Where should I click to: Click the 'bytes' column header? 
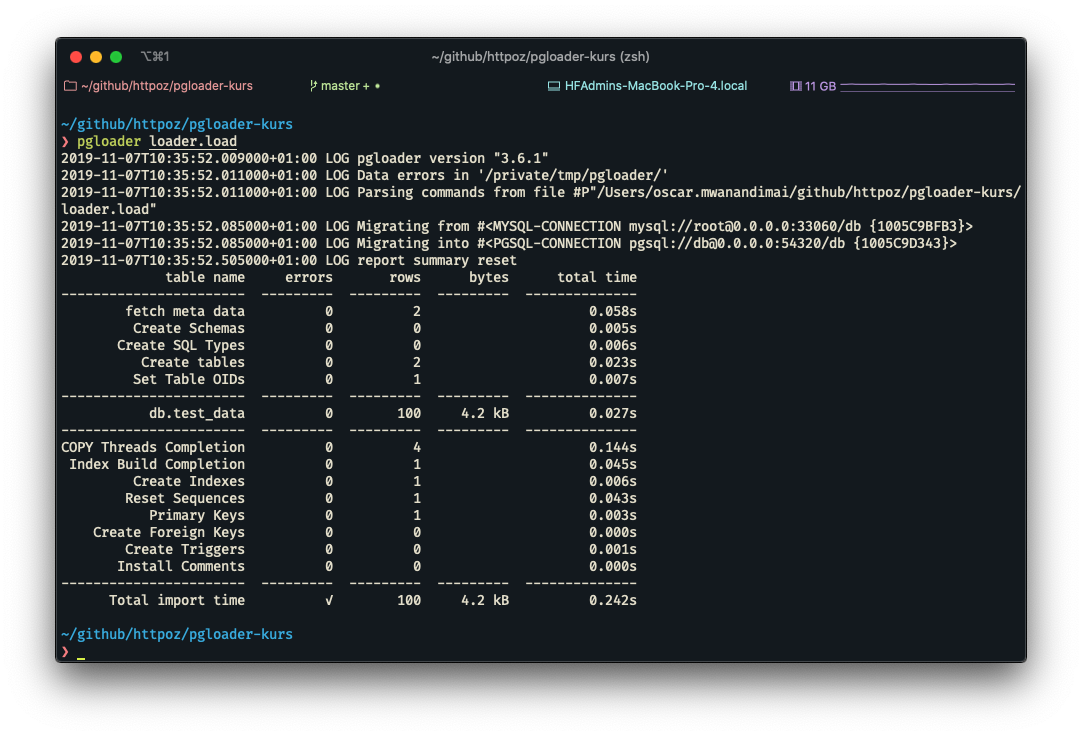[x=489, y=277]
